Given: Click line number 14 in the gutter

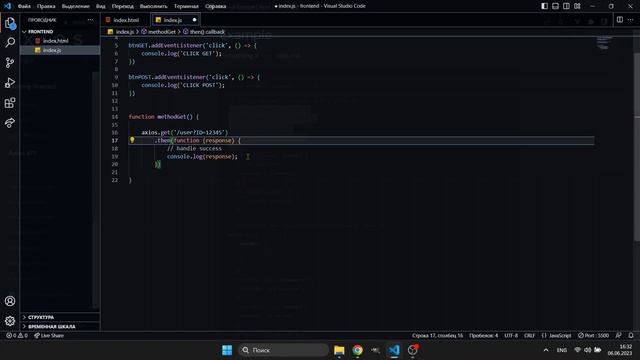Looking at the screenshot, I should 115,117.
